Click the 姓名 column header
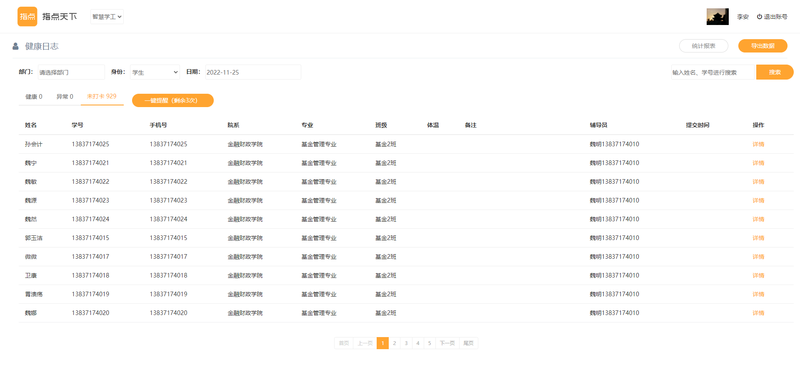The width and height of the screenshot is (800, 390). tap(31, 125)
